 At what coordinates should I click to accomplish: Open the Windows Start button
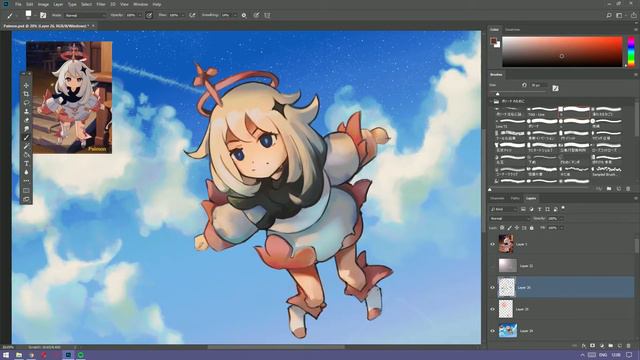6,355
